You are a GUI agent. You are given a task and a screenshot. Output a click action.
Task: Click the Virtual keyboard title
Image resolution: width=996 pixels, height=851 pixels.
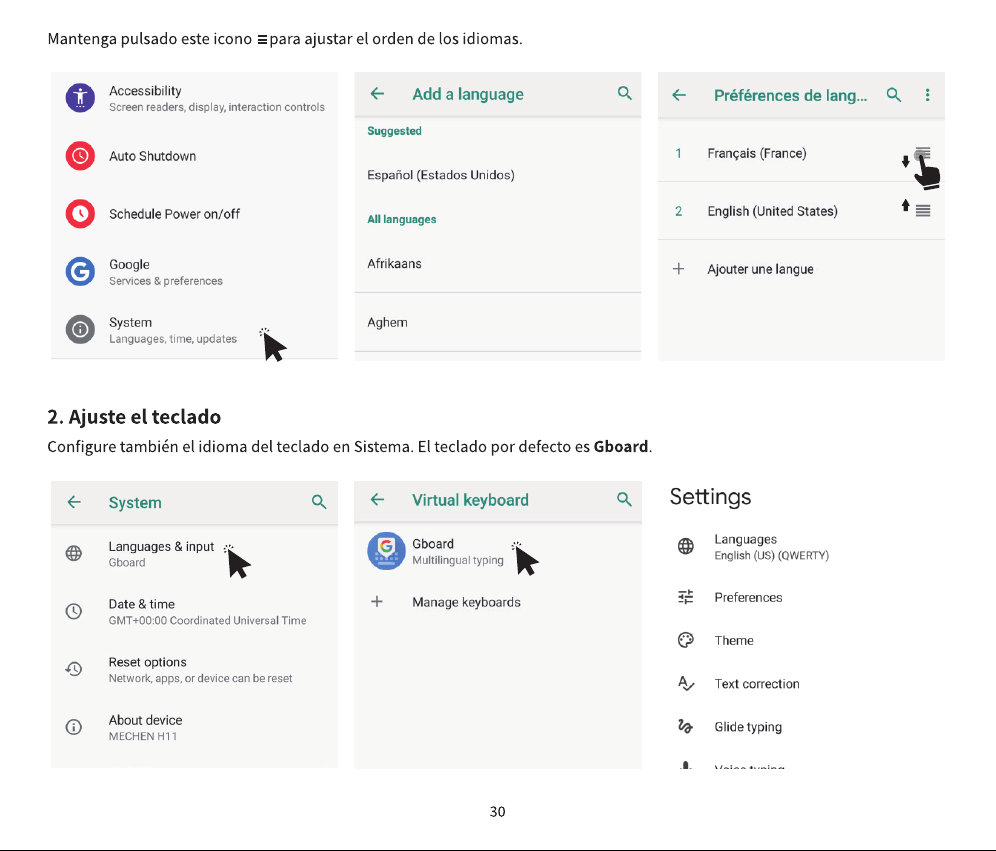[x=470, y=500]
